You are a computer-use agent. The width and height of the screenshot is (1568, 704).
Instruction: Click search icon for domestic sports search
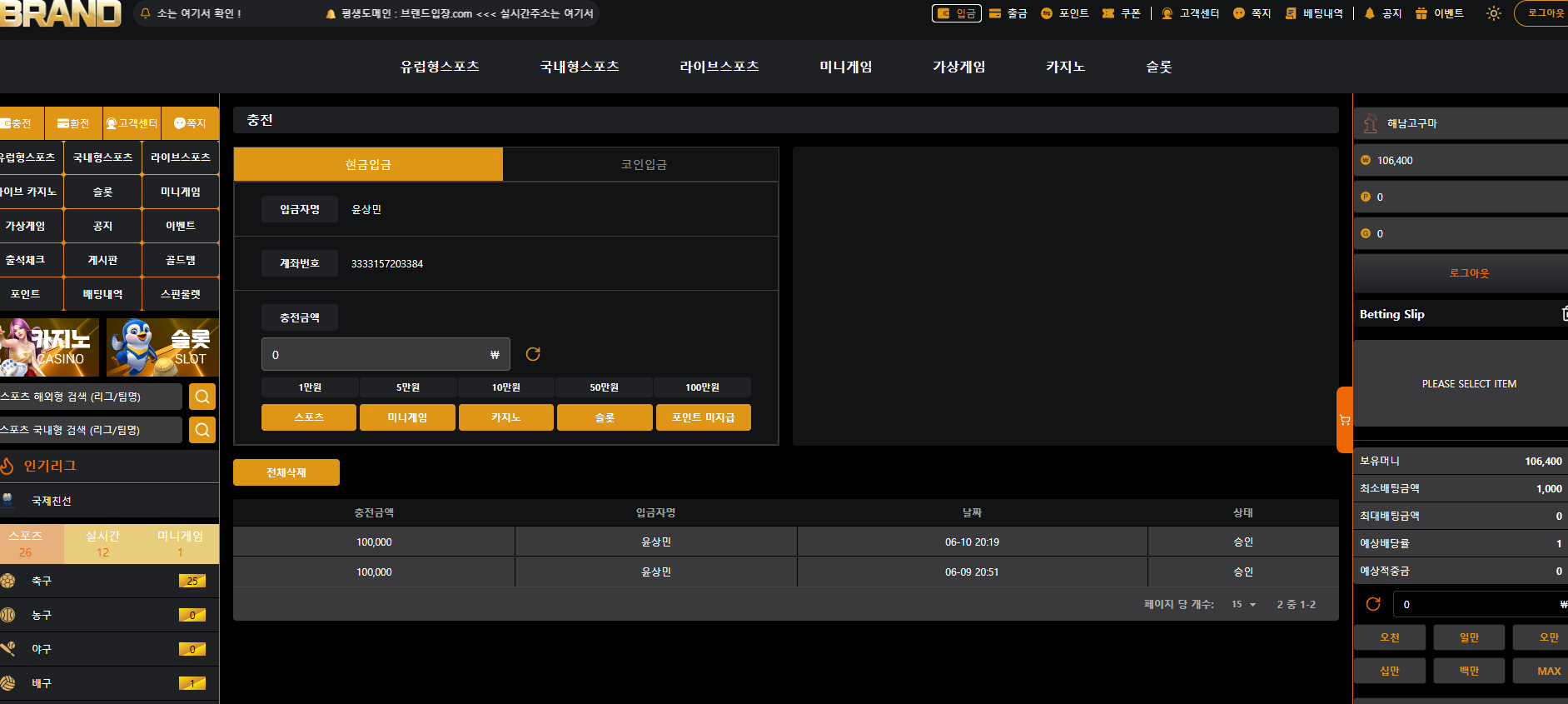[202, 430]
